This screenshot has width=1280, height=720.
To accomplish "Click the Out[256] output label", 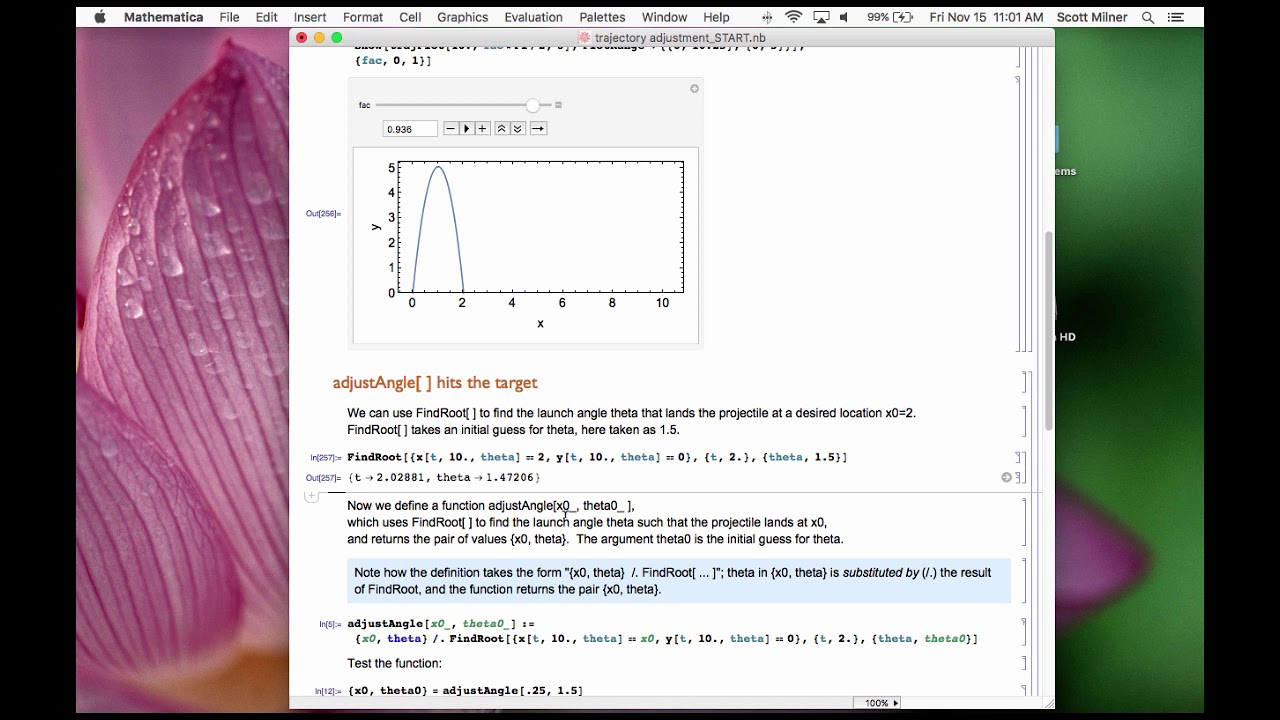I will coord(323,214).
